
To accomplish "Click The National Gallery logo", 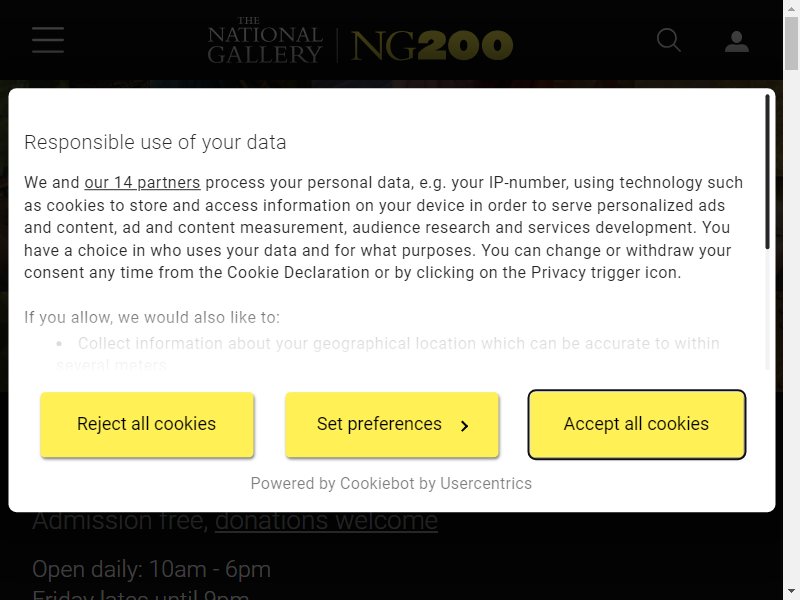I will [265, 41].
